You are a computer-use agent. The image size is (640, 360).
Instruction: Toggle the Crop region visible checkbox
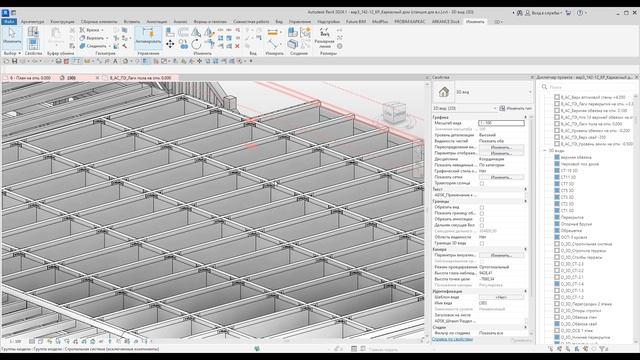pyautogui.click(x=482, y=213)
